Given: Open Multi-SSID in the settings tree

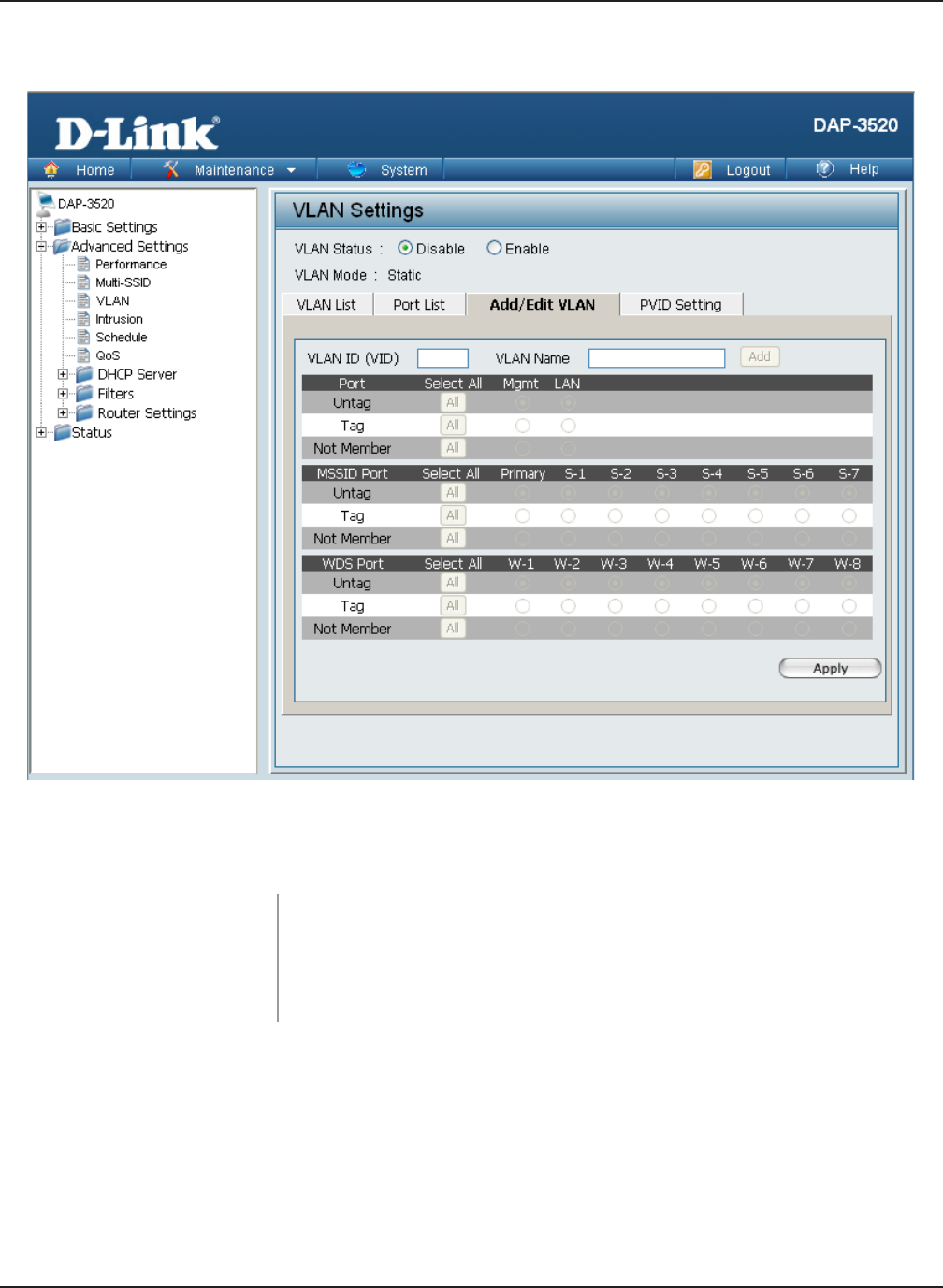Looking at the screenshot, I should coord(123,282).
